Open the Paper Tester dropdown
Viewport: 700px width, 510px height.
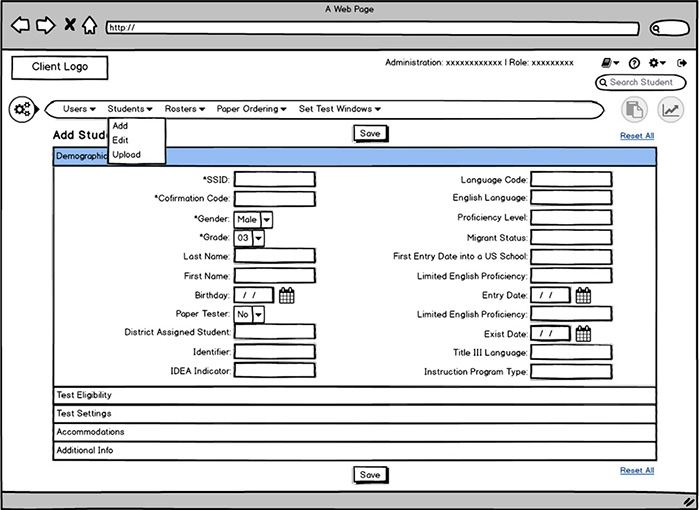249,314
